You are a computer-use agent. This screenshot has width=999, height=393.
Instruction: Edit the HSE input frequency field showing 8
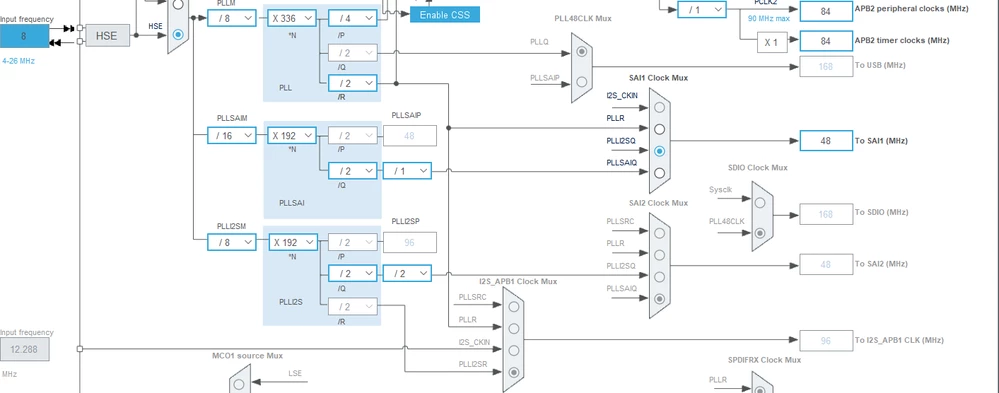click(x=24, y=36)
